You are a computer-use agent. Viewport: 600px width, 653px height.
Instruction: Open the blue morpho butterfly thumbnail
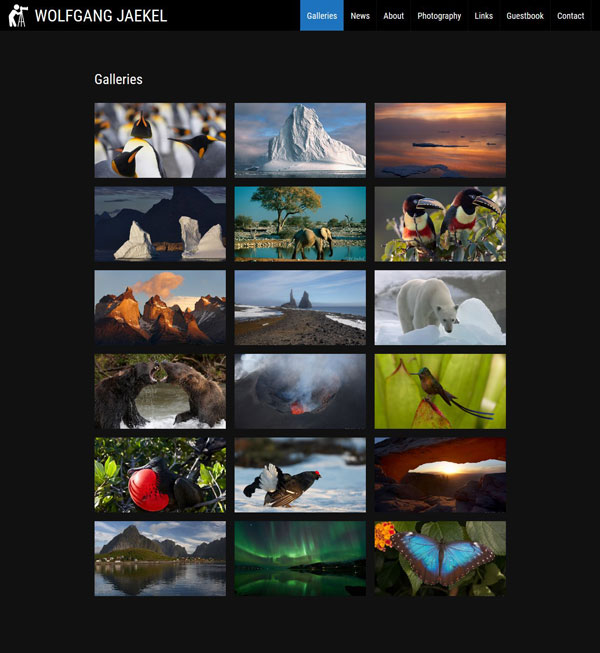coord(440,558)
